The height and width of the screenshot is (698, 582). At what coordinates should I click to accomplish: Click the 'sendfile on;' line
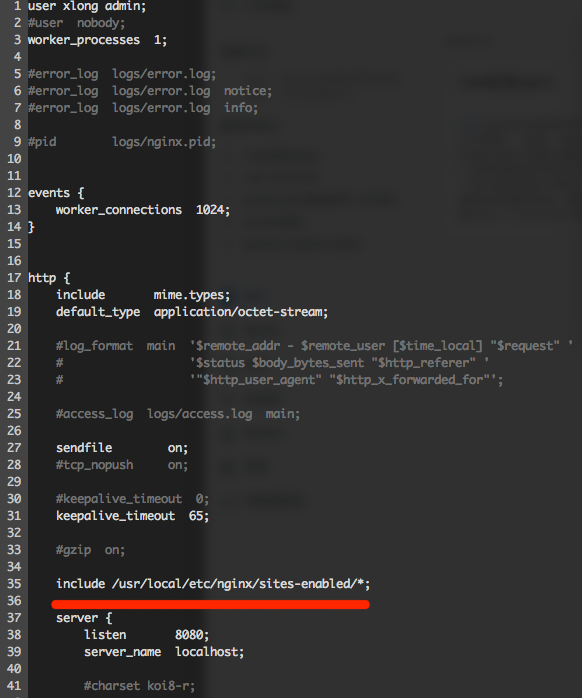tap(122, 448)
